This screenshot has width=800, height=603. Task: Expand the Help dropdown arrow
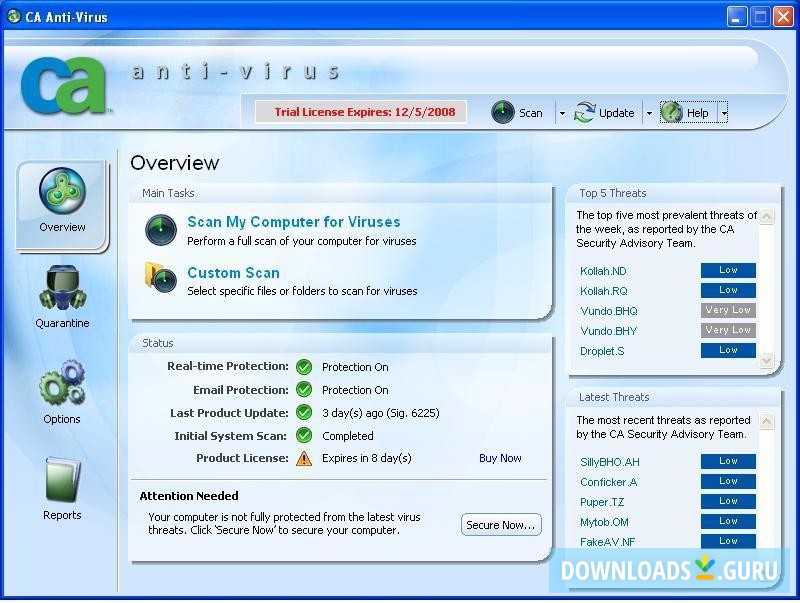point(723,113)
